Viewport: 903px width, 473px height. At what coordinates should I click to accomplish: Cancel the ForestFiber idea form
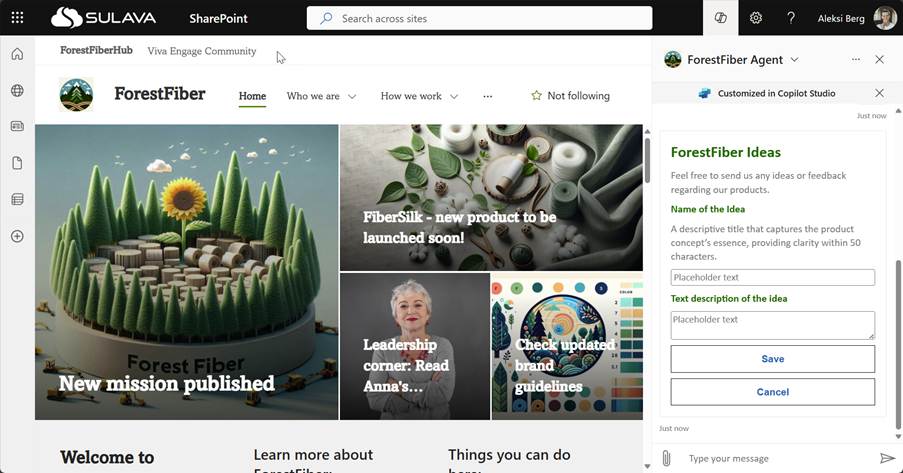pos(772,392)
